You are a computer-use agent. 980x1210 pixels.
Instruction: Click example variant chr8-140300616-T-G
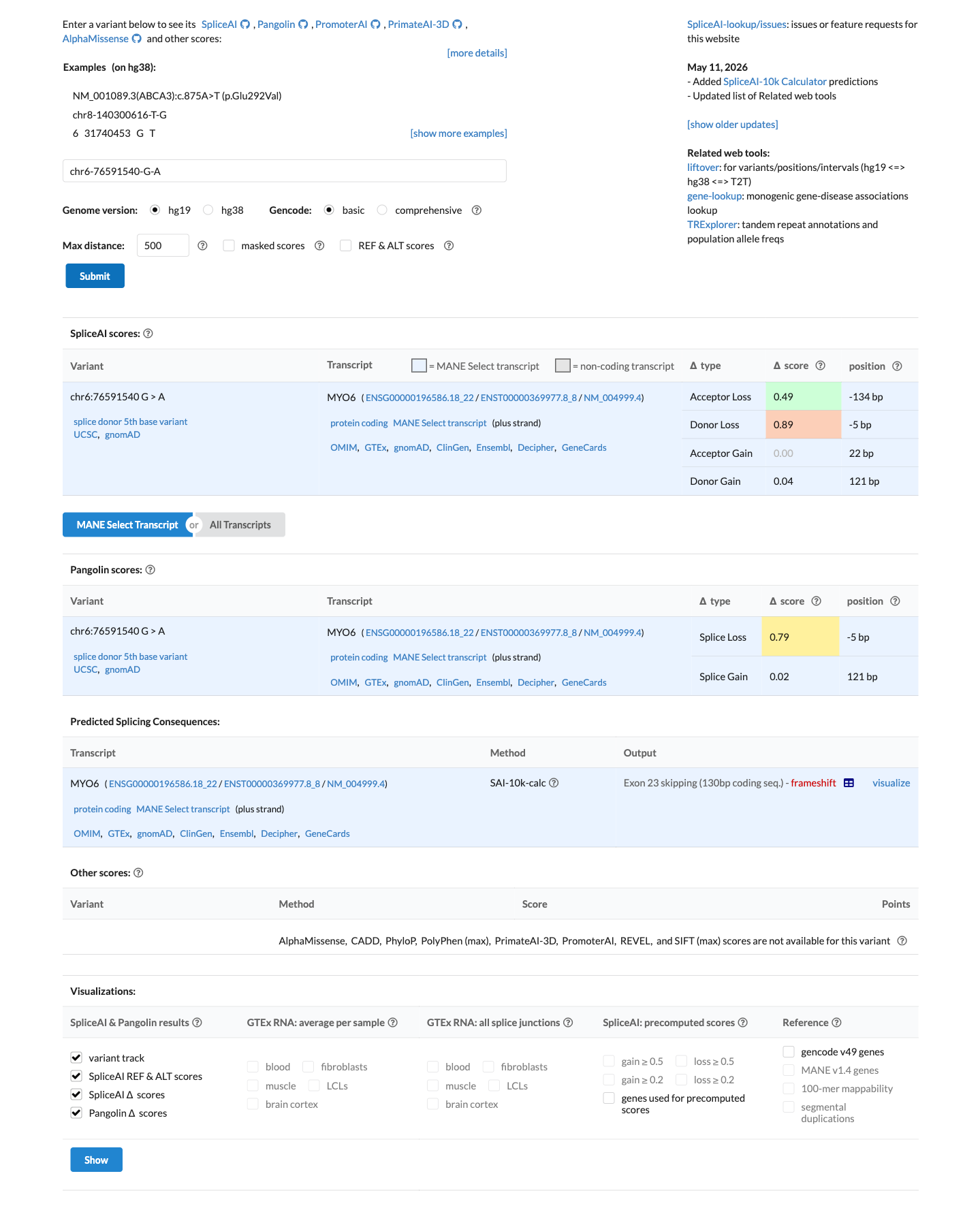pyautogui.click(x=120, y=115)
